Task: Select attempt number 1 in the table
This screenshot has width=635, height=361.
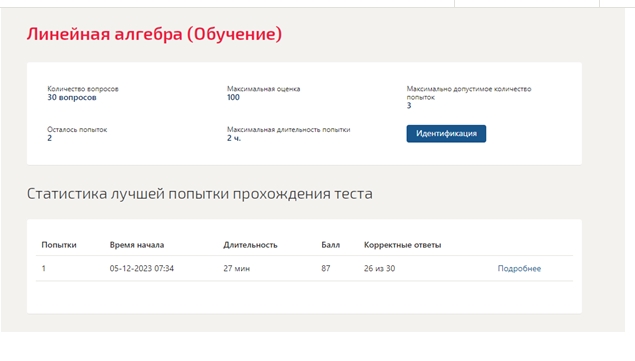Action: (44, 268)
